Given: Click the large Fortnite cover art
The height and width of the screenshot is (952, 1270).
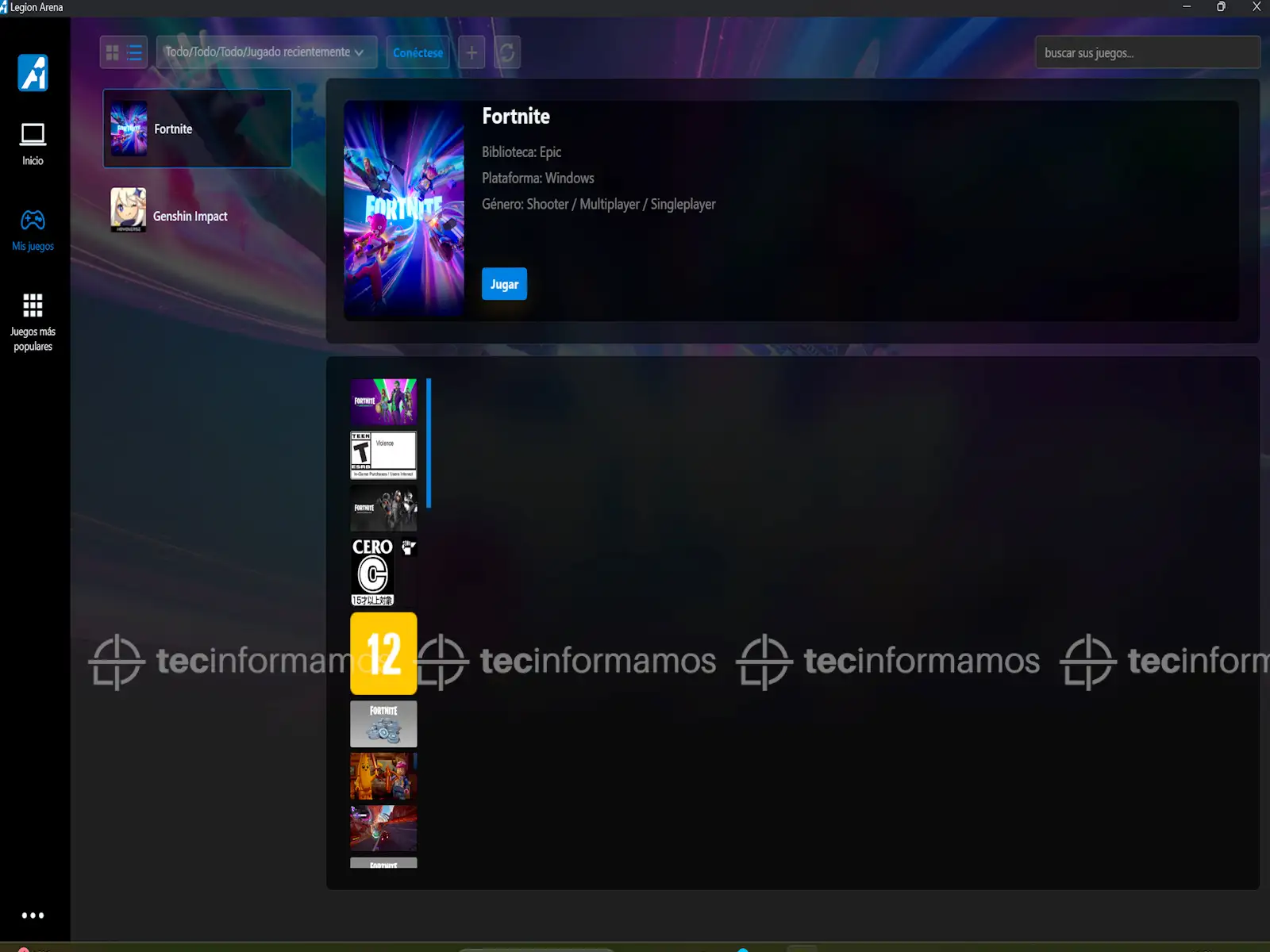Looking at the screenshot, I should coord(404,209).
